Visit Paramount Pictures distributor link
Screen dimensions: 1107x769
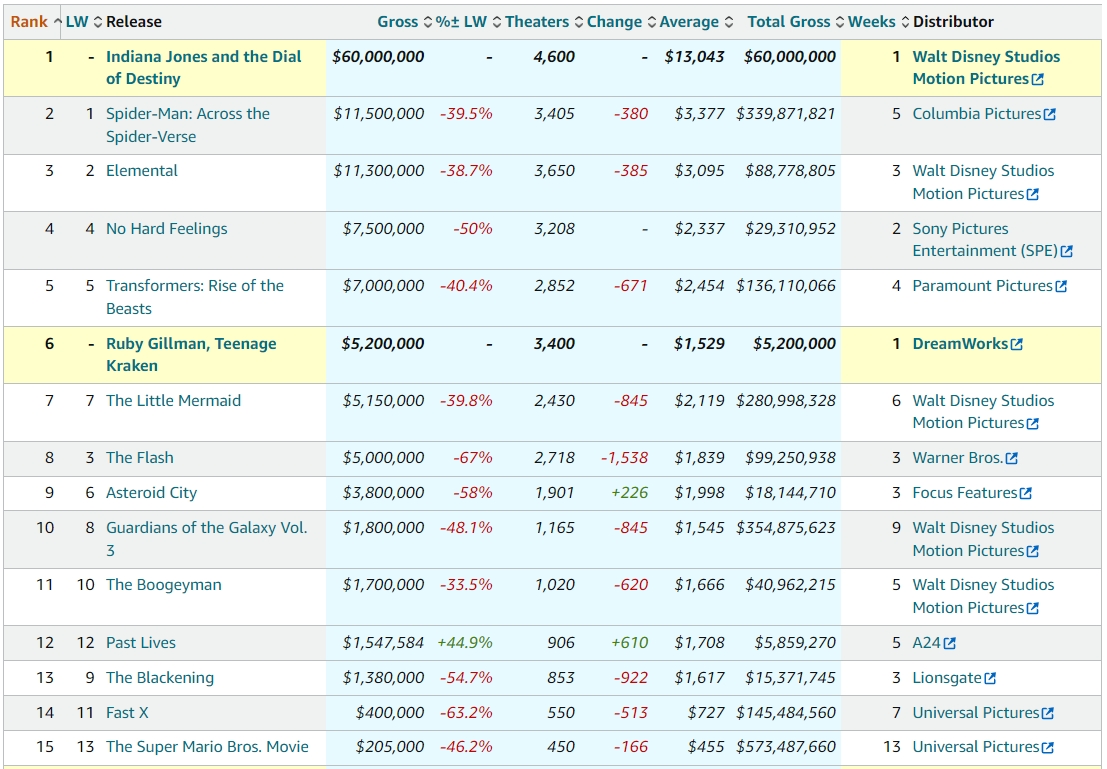(983, 286)
